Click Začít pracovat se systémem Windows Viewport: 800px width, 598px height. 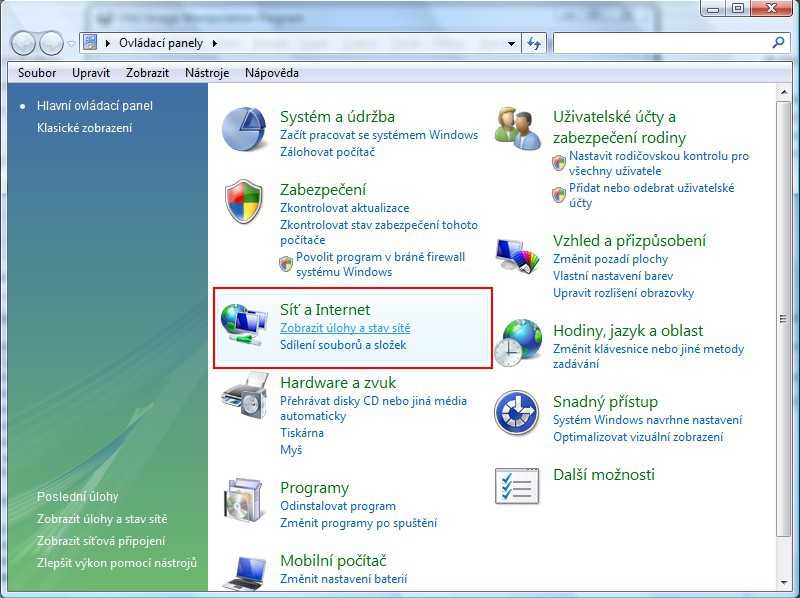pos(379,135)
